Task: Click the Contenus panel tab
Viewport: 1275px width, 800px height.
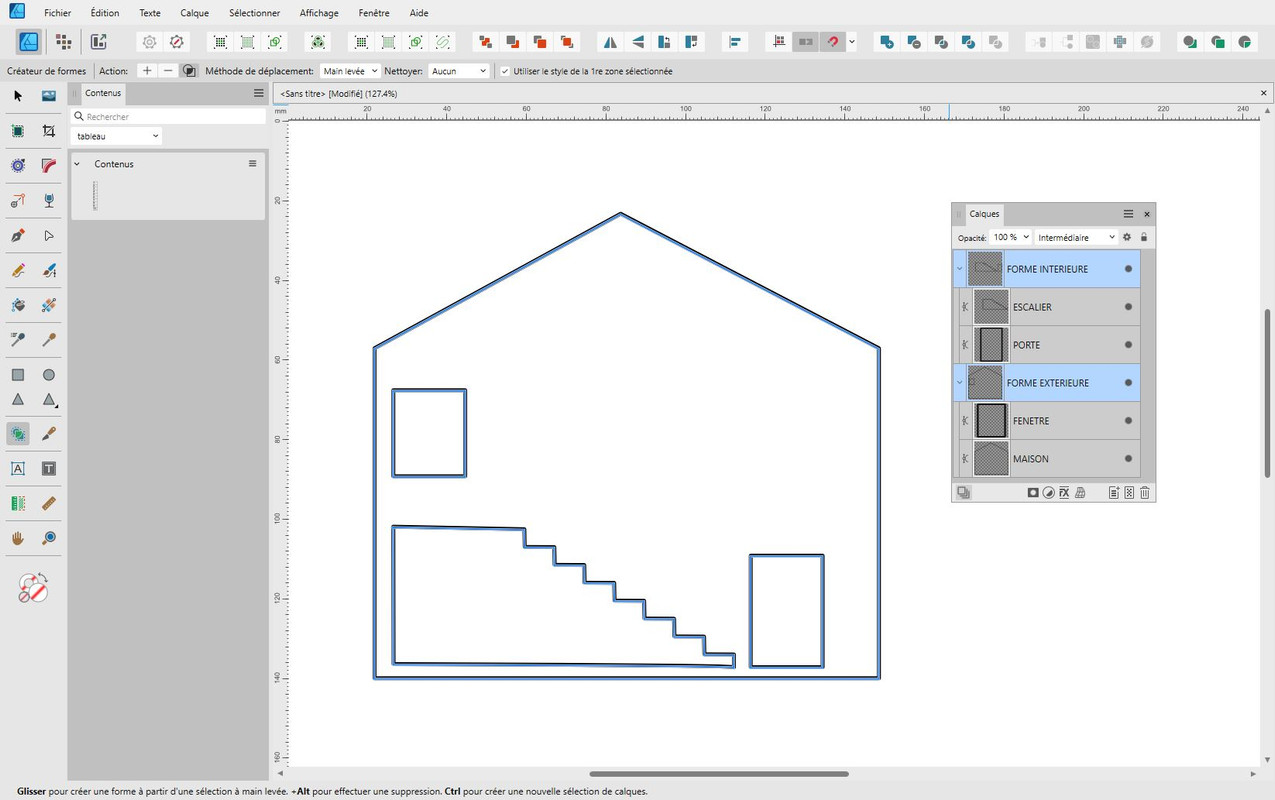Action: click(103, 93)
